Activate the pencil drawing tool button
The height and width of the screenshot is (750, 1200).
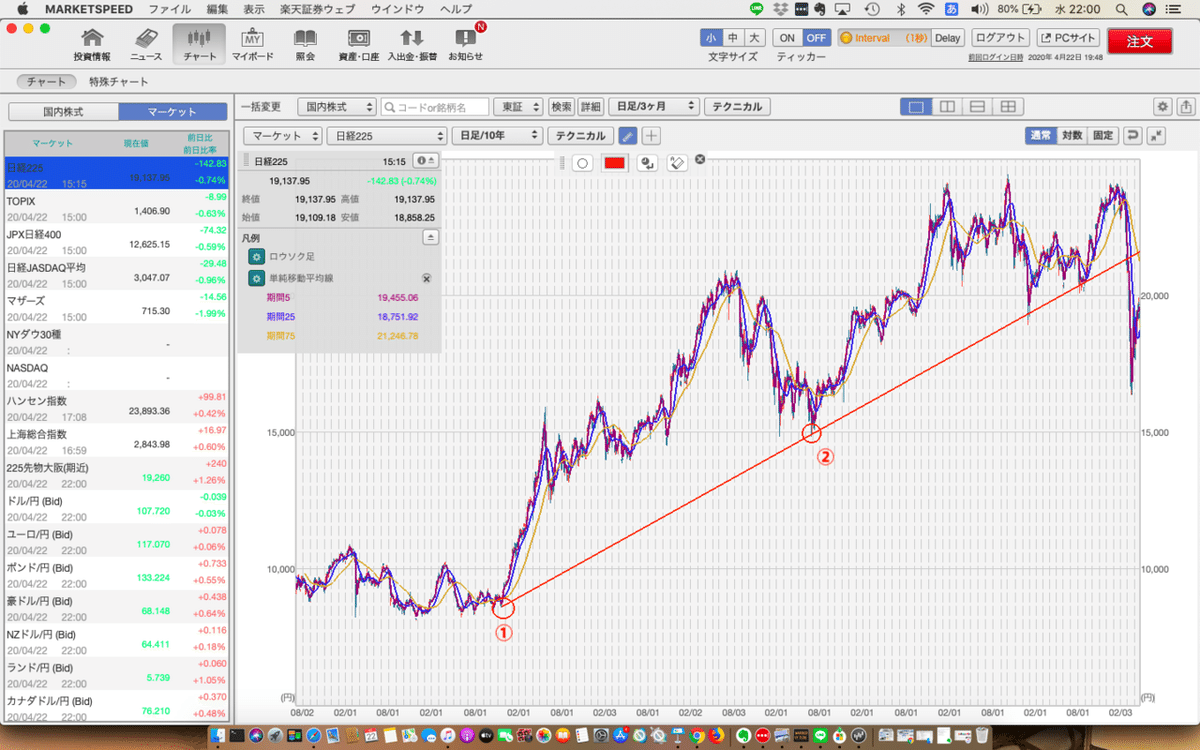click(628, 135)
